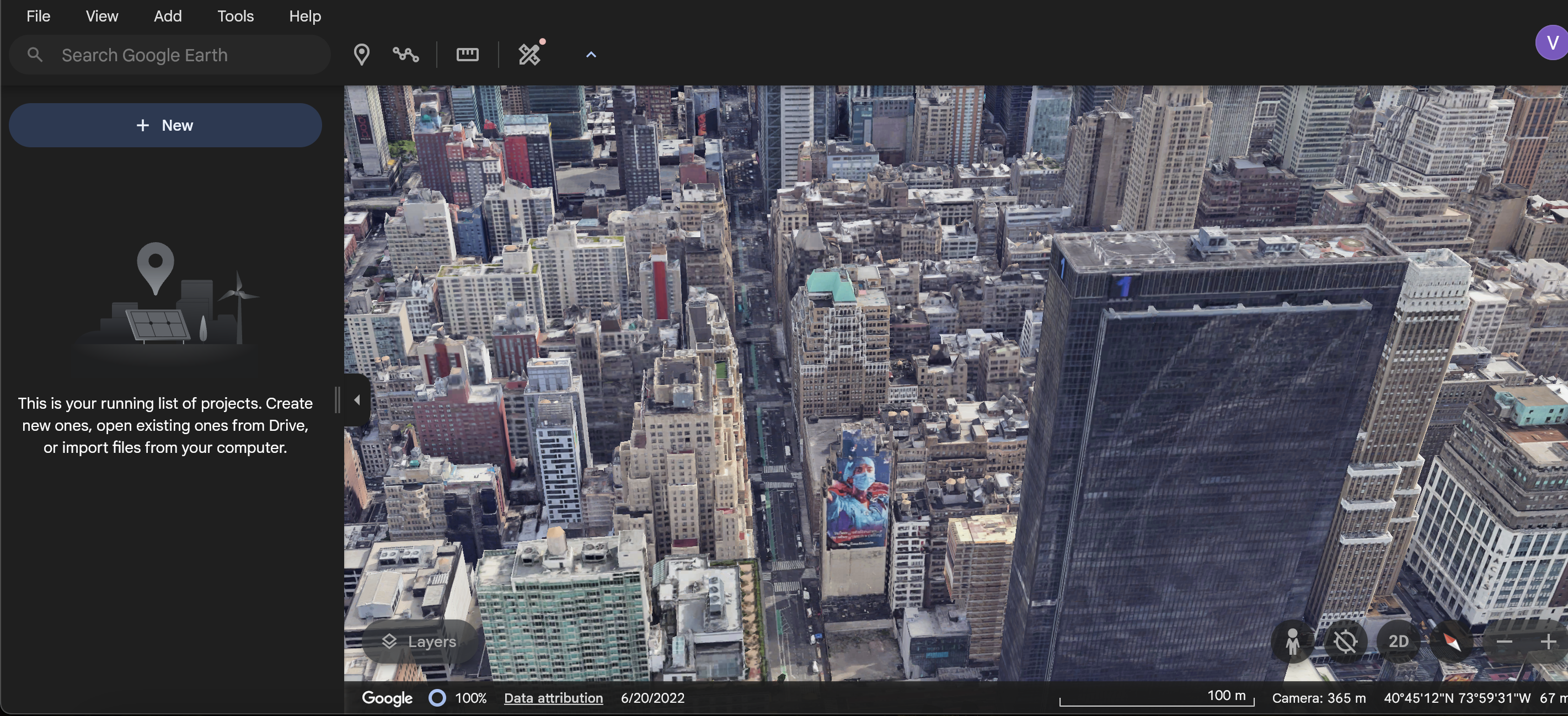This screenshot has height=716, width=1568.
Task: Collapse the side panel with the arrow
Action: click(x=357, y=400)
